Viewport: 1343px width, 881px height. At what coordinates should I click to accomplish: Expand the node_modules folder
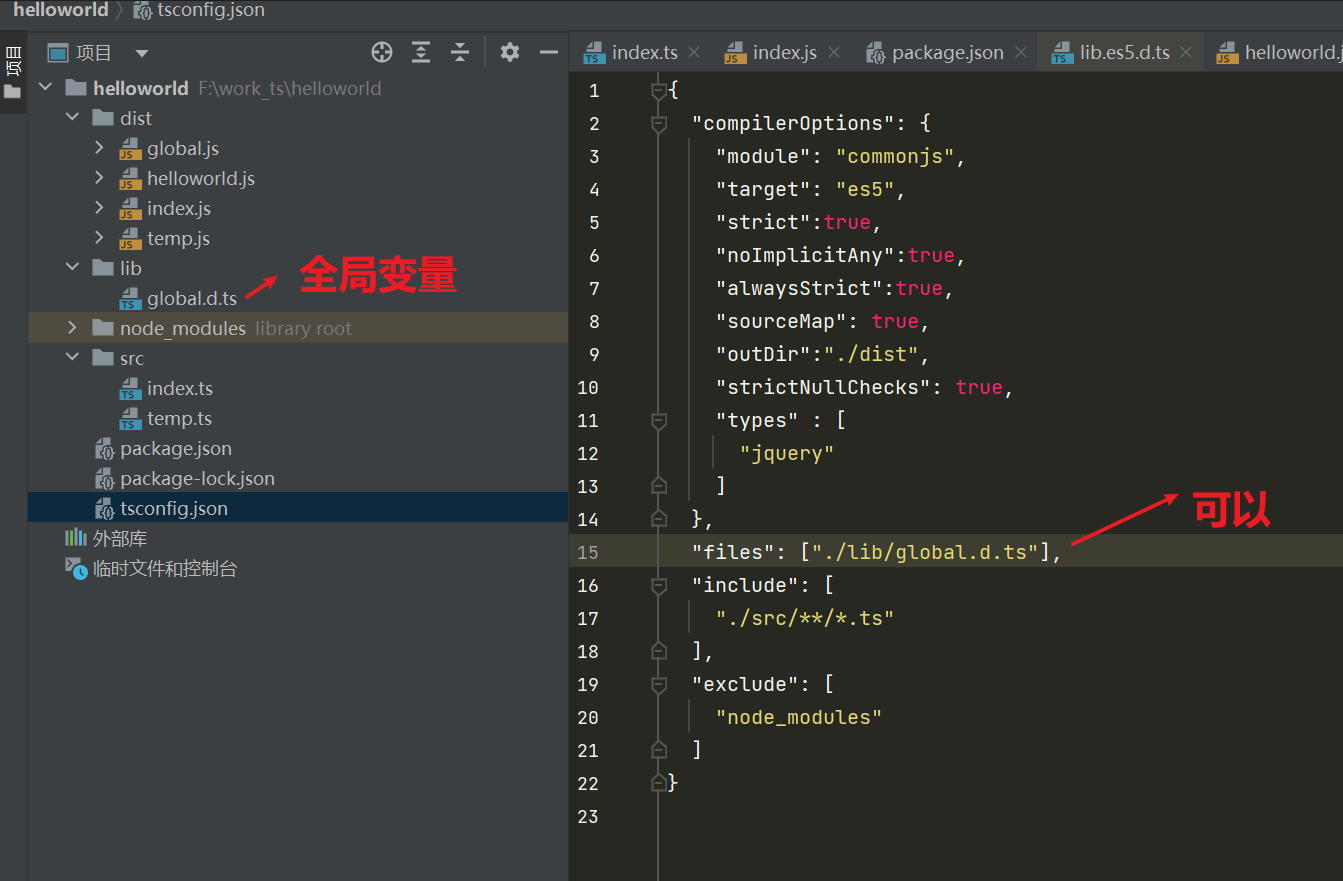(x=73, y=328)
